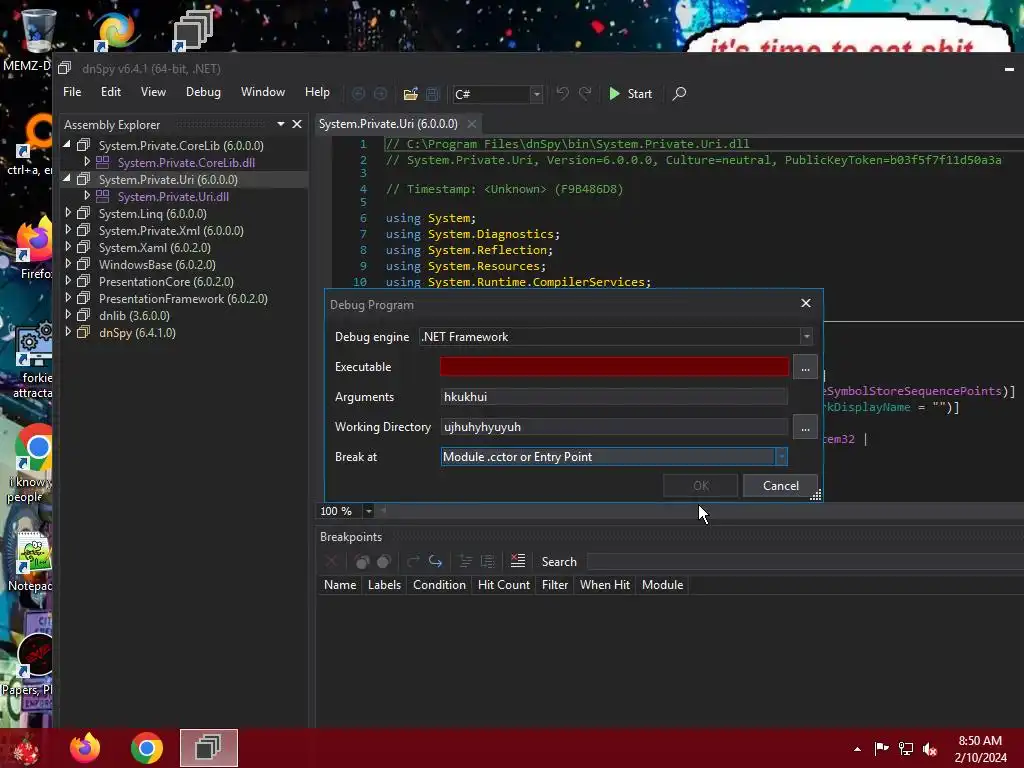Click the System.Linq assembly icon
The image size is (1024, 768).
coord(84,213)
